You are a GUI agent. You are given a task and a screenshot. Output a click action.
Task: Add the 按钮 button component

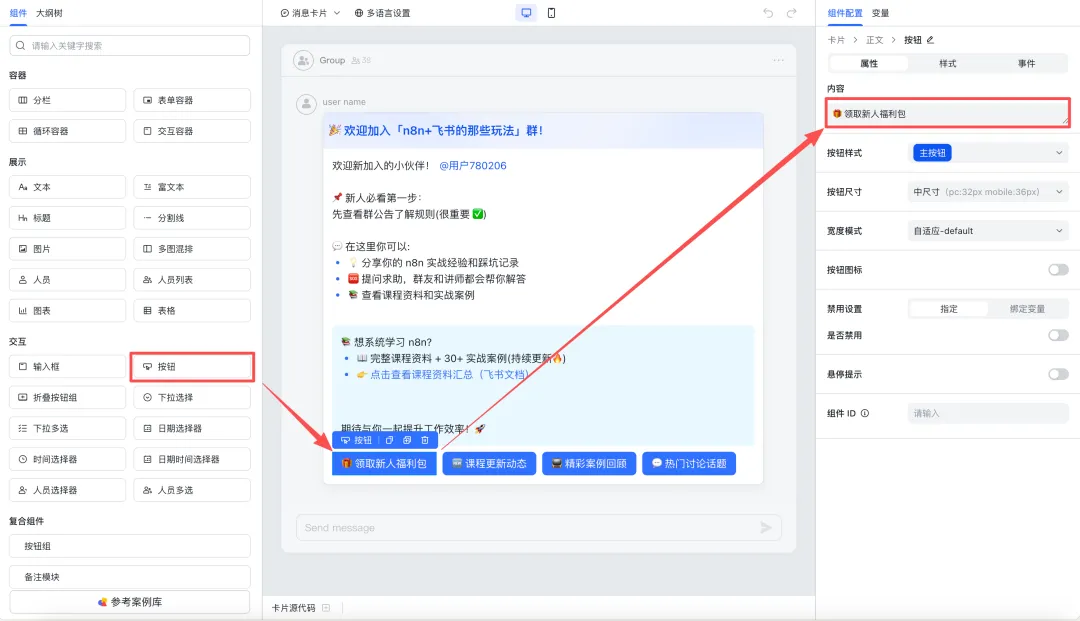(x=192, y=366)
